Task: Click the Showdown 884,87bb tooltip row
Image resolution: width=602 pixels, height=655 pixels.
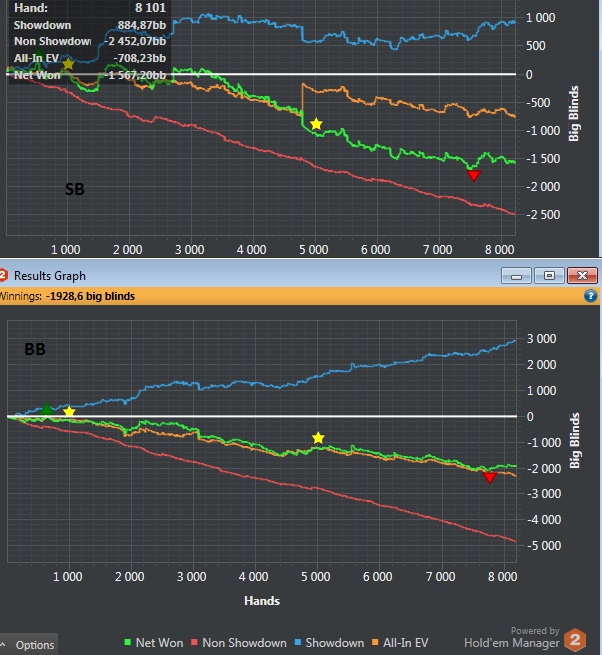Action: pyautogui.click(x=90, y=25)
